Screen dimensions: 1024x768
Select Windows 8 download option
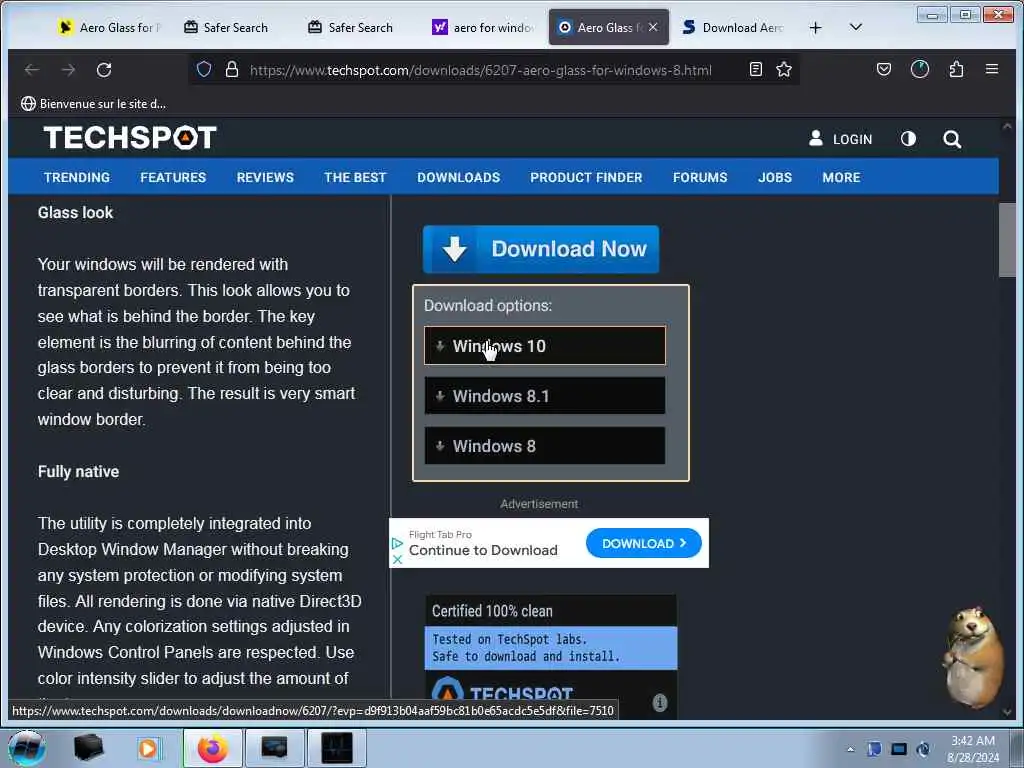(x=545, y=446)
